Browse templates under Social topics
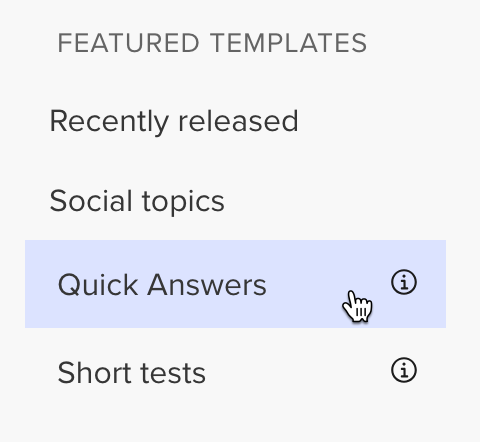 (137, 202)
